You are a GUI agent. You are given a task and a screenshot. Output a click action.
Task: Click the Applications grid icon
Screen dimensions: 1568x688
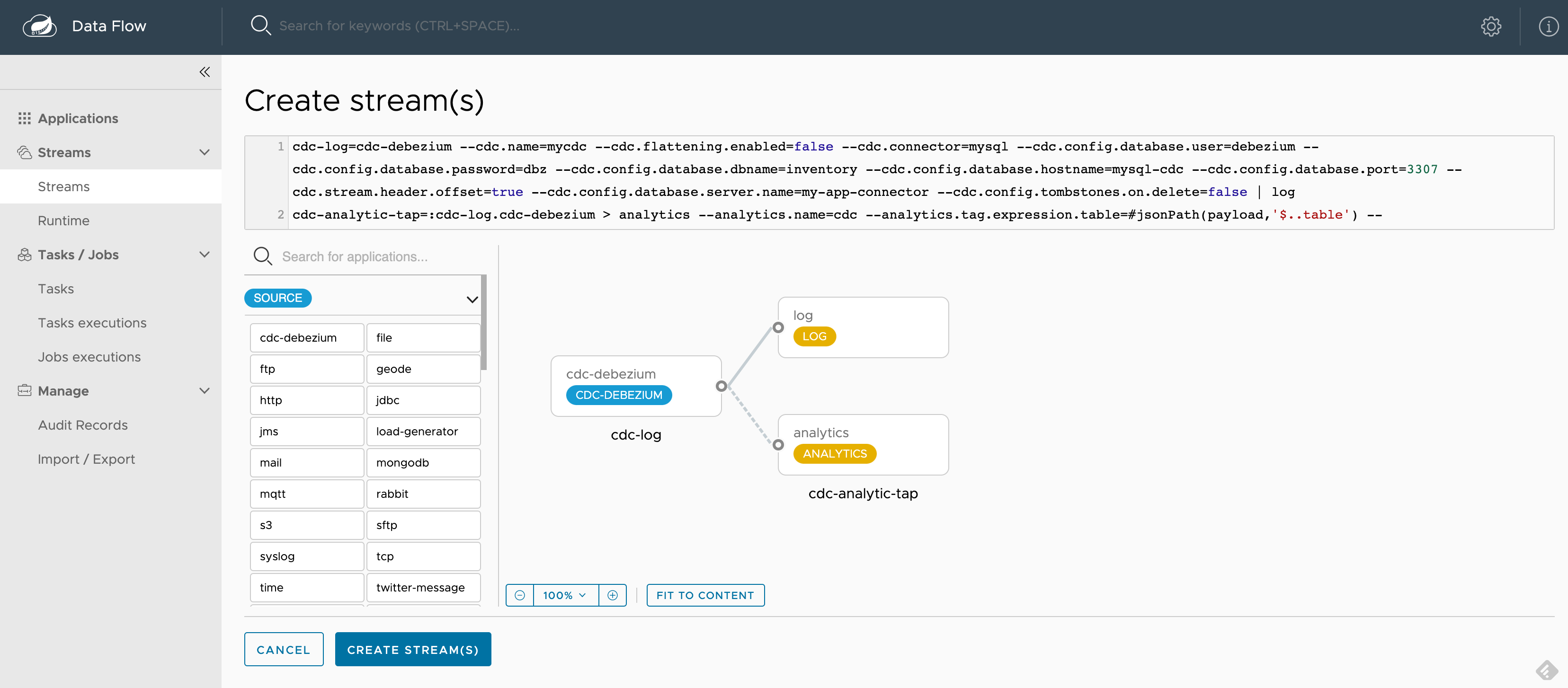[x=24, y=118]
